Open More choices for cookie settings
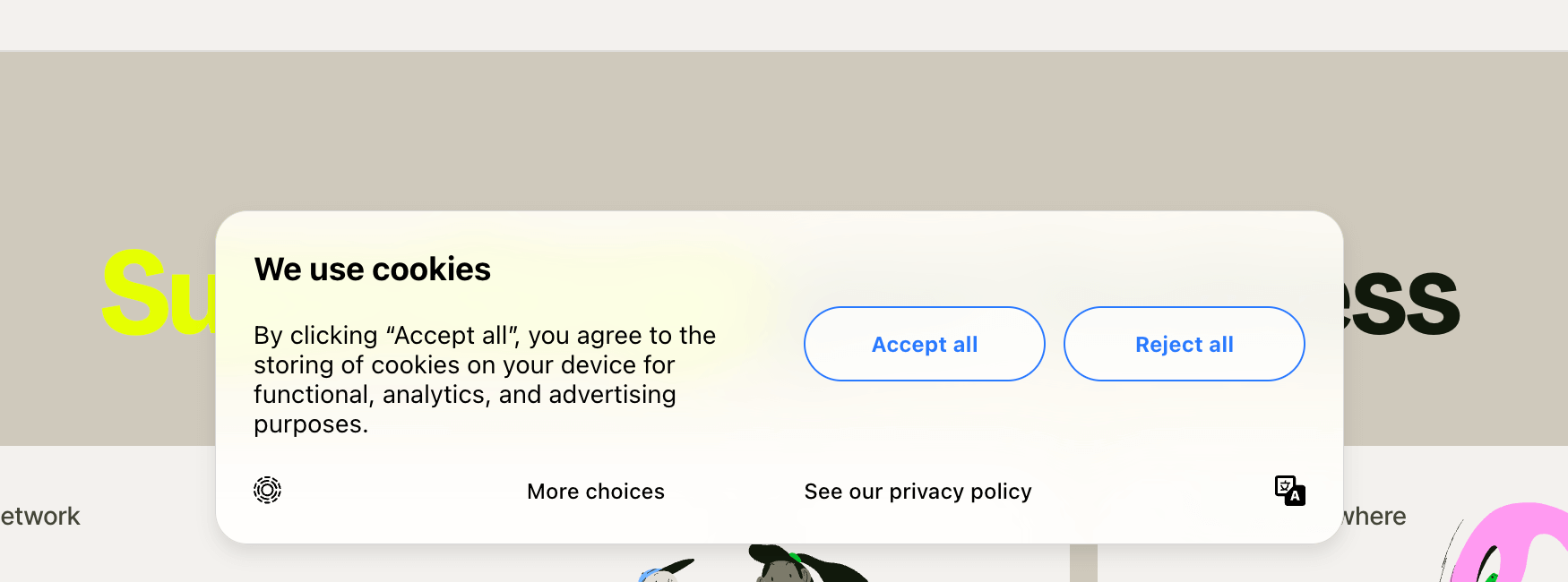Image resolution: width=1568 pixels, height=582 pixels. coord(595,492)
